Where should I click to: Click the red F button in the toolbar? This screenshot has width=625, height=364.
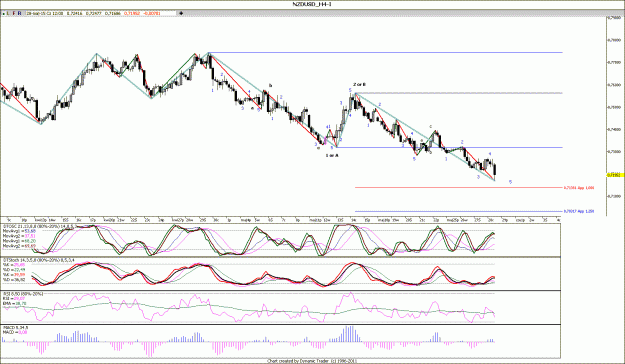click(x=14, y=13)
